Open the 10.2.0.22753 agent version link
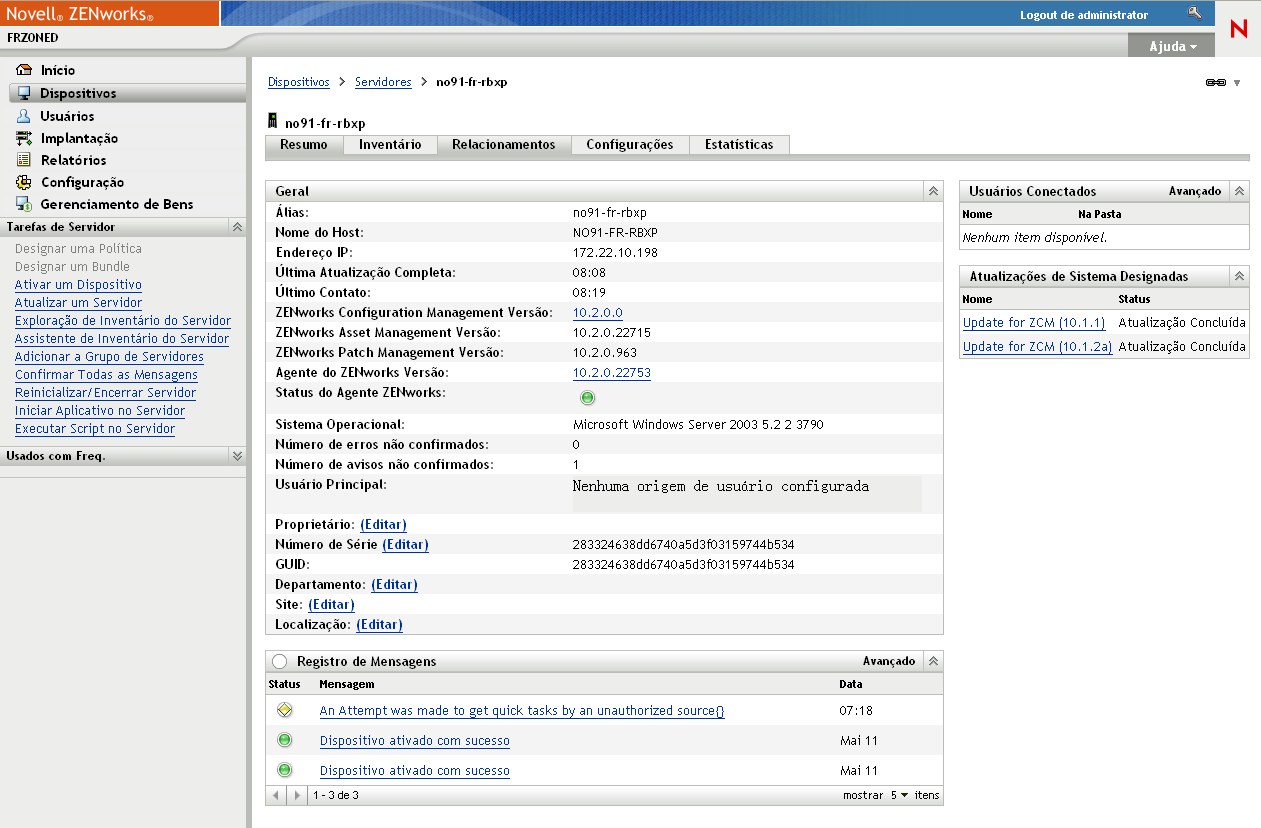Screen dimensions: 1261x828 (612, 373)
